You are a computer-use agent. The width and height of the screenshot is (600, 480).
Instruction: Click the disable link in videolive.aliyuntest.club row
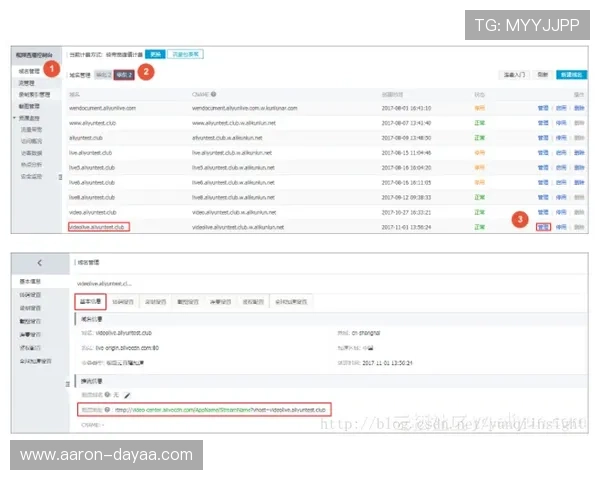coord(561,227)
